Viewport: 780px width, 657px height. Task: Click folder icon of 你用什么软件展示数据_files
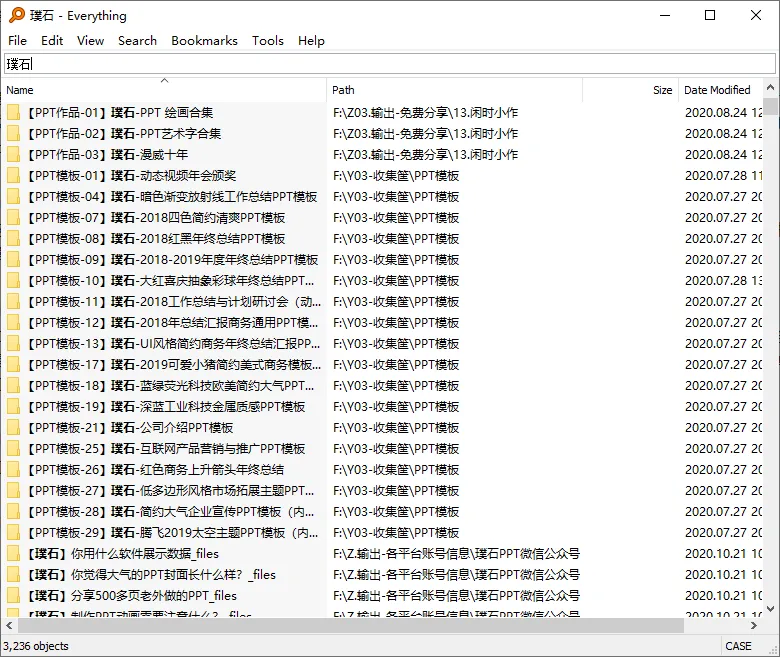coord(13,554)
